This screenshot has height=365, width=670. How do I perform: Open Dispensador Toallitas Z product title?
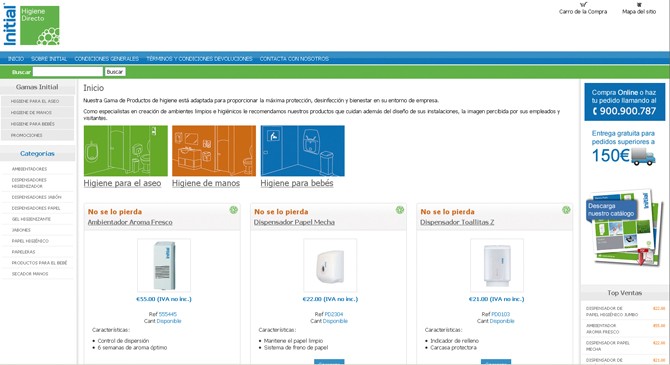(457, 222)
